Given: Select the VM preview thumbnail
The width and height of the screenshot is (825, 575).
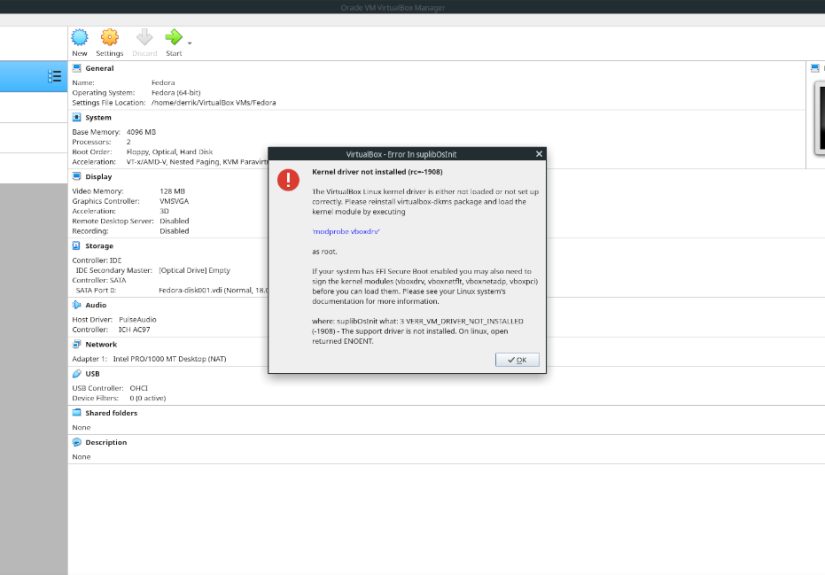Looking at the screenshot, I should 820,118.
